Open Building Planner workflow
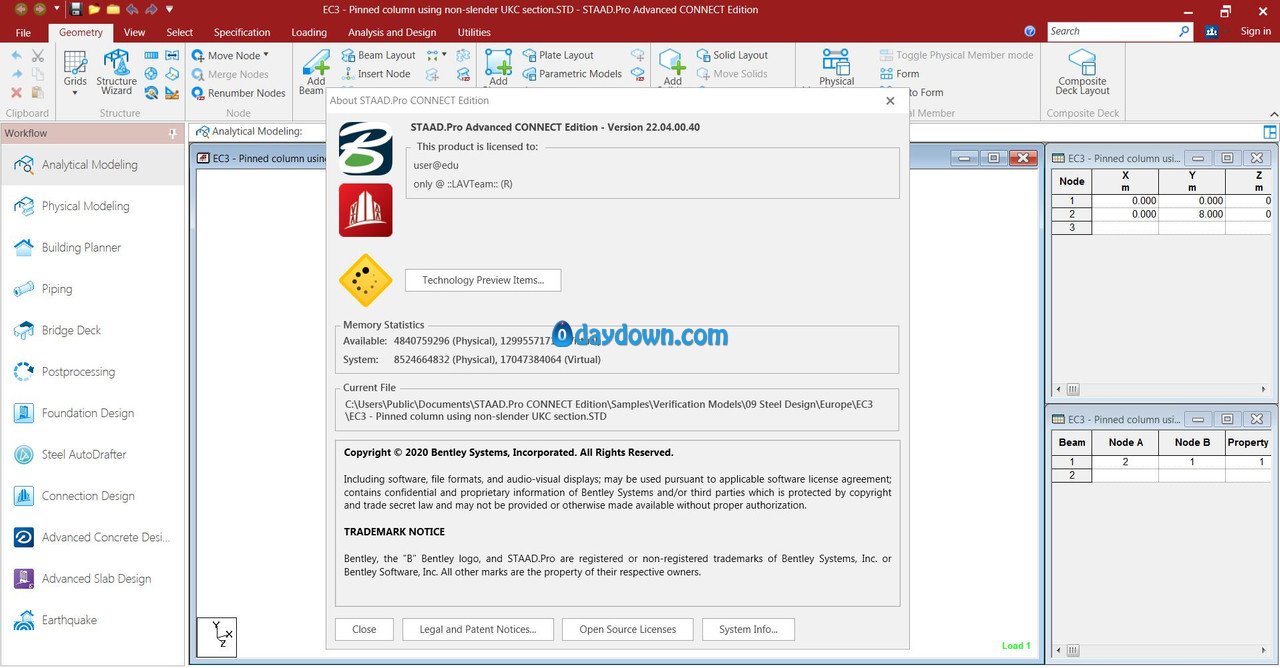The width and height of the screenshot is (1280, 668). [92, 248]
